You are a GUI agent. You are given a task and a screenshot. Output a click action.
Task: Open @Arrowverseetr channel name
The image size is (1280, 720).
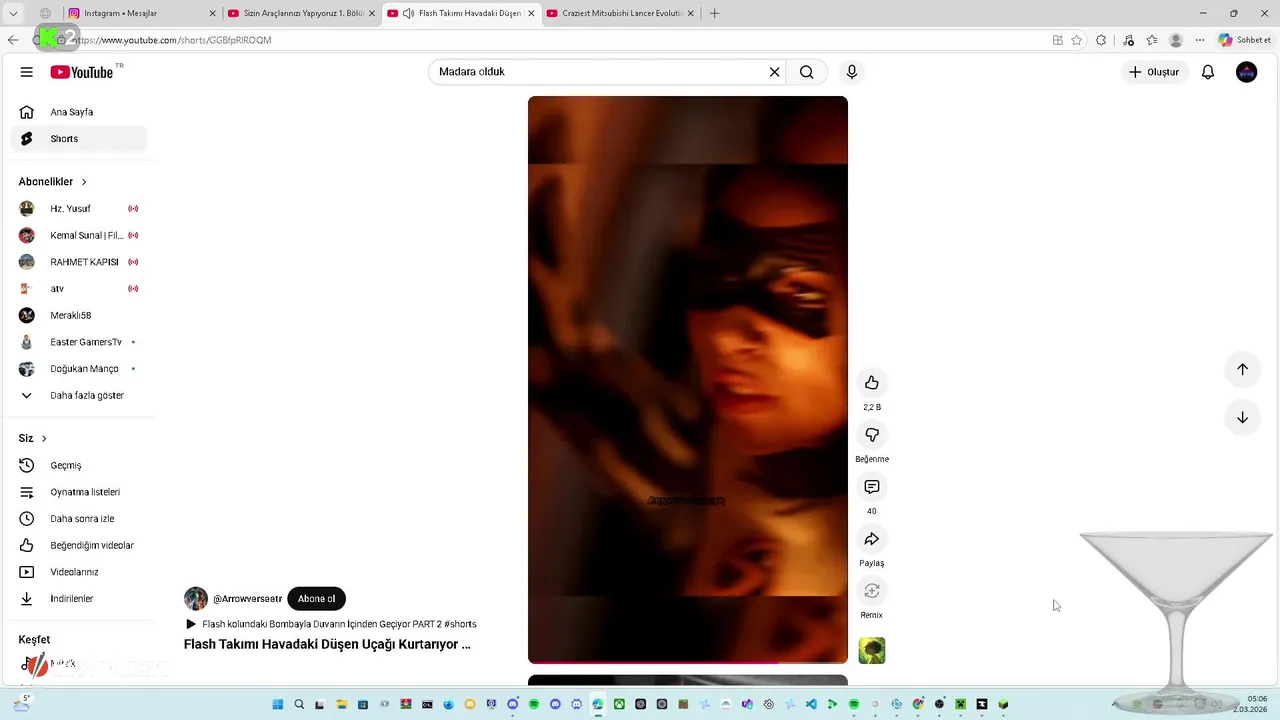(x=247, y=599)
